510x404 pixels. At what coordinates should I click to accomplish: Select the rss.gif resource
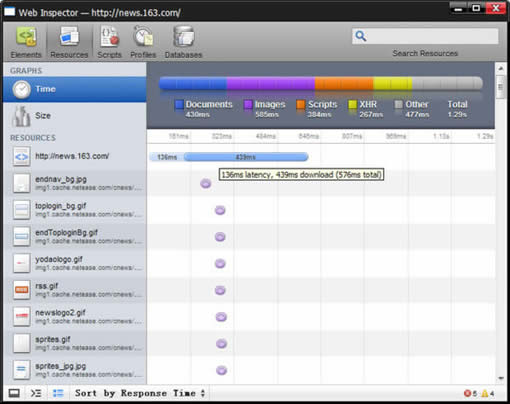click(75, 290)
